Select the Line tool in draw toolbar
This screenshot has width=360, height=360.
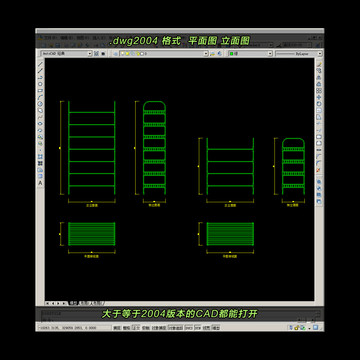tap(41, 64)
